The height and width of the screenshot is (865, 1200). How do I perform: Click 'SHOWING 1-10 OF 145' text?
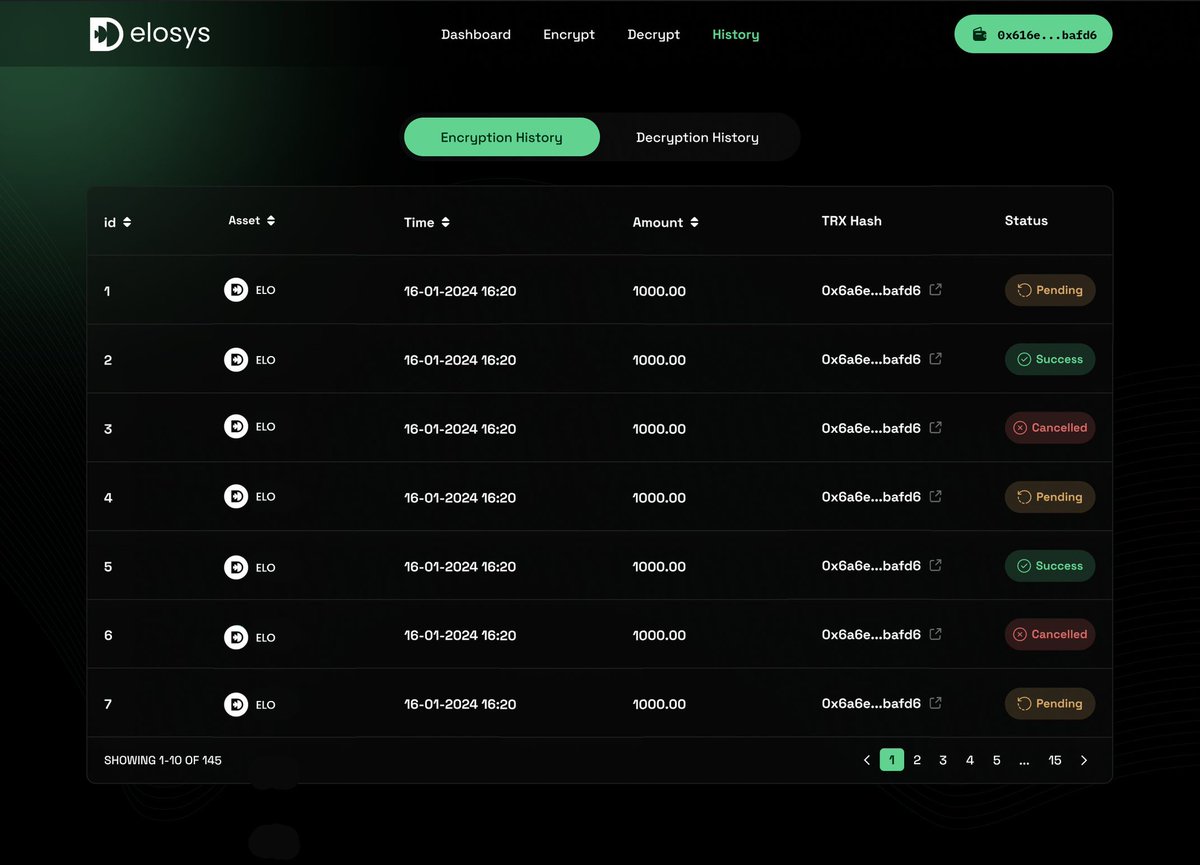point(163,761)
